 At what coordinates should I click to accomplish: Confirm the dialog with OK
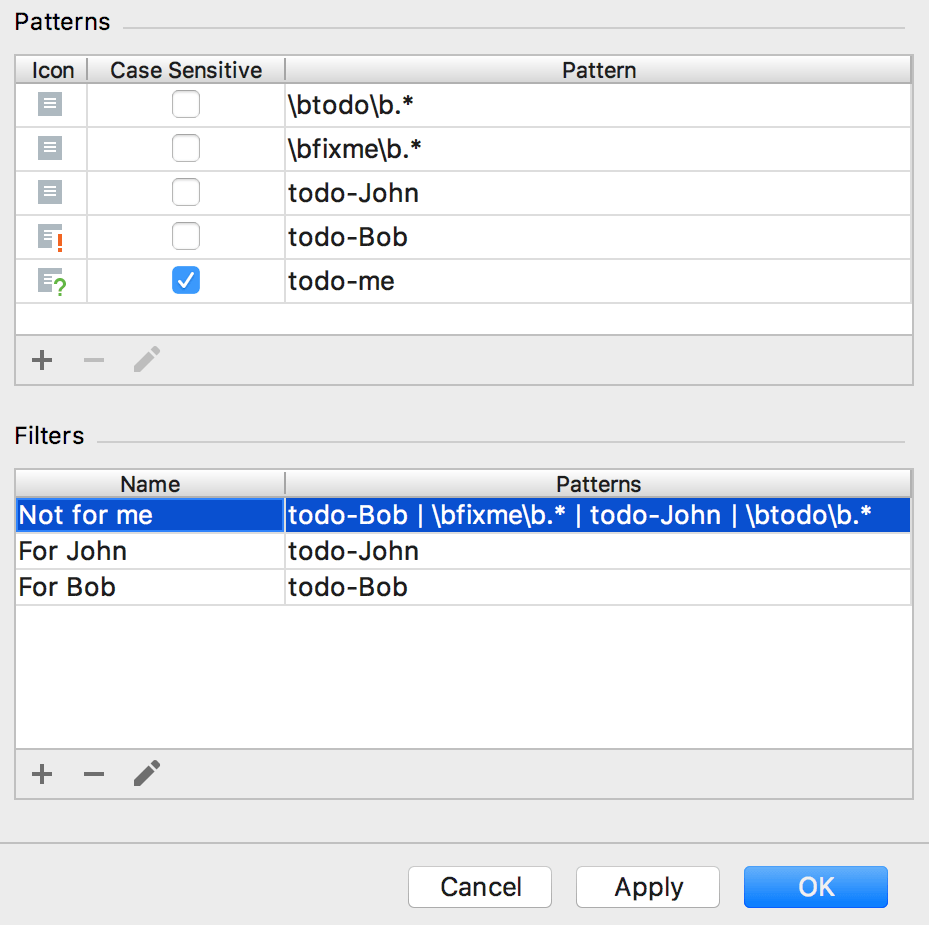click(x=815, y=887)
